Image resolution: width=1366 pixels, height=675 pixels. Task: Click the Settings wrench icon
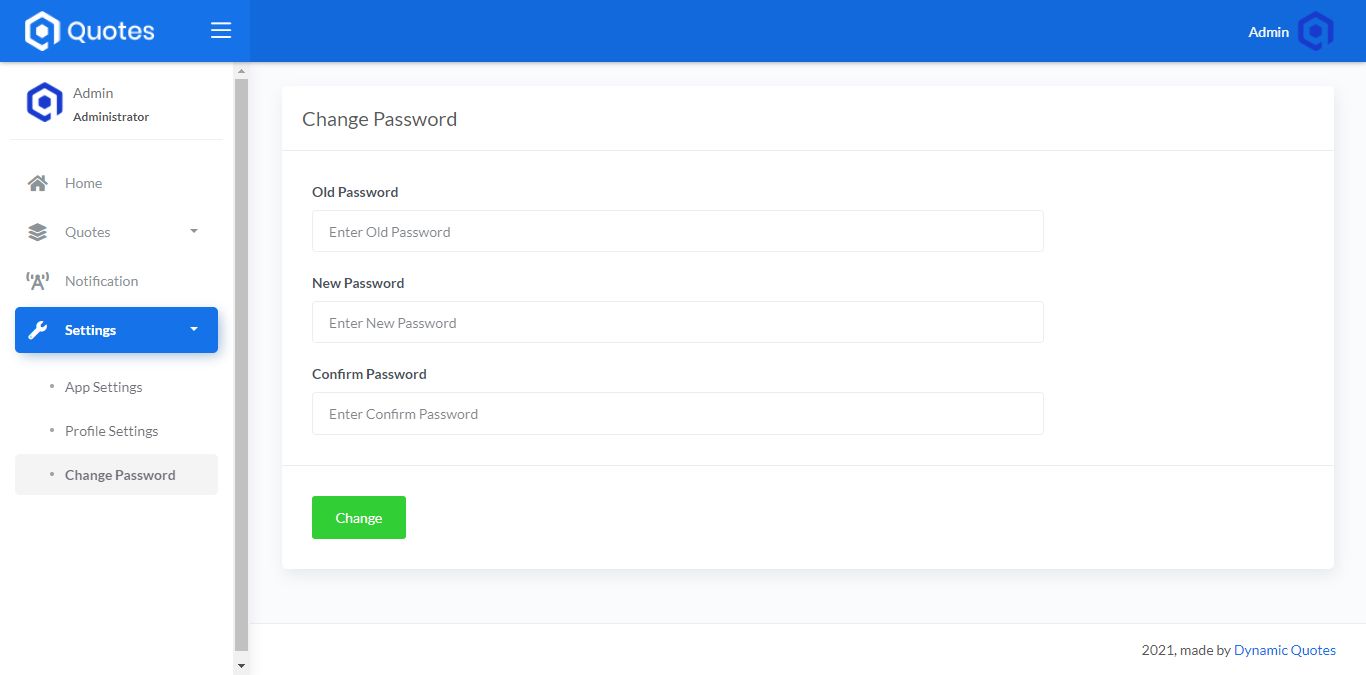(x=38, y=330)
